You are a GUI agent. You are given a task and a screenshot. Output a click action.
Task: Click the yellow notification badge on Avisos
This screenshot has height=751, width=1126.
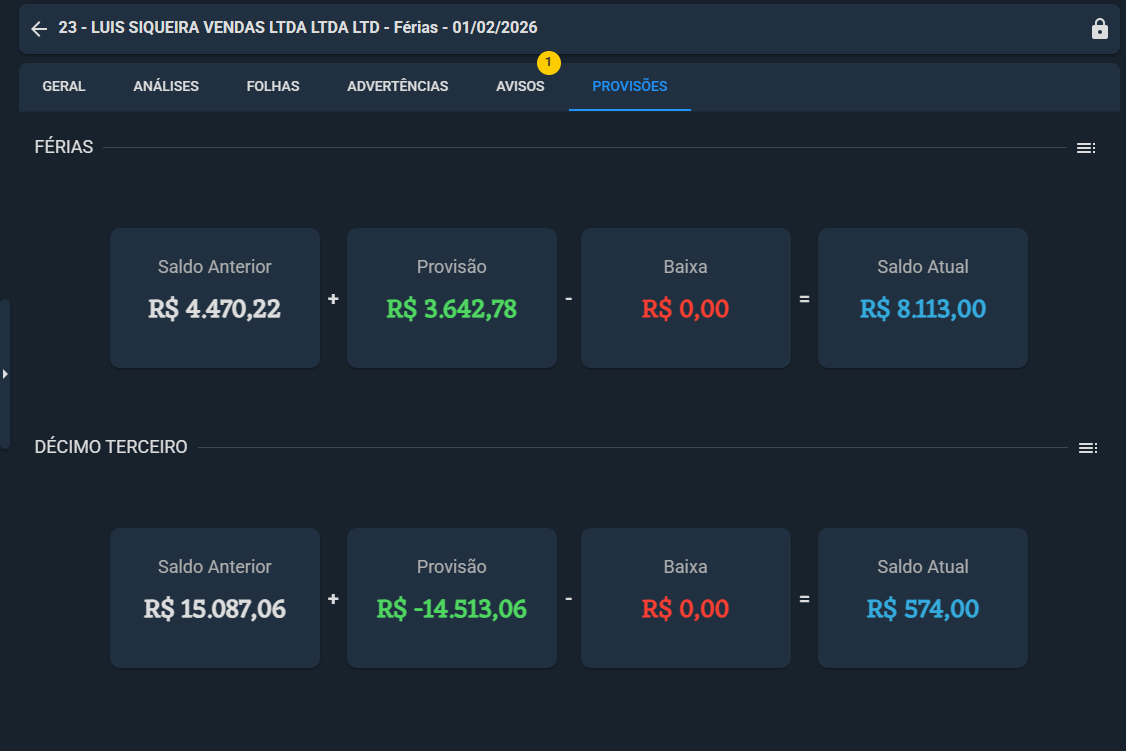549,62
